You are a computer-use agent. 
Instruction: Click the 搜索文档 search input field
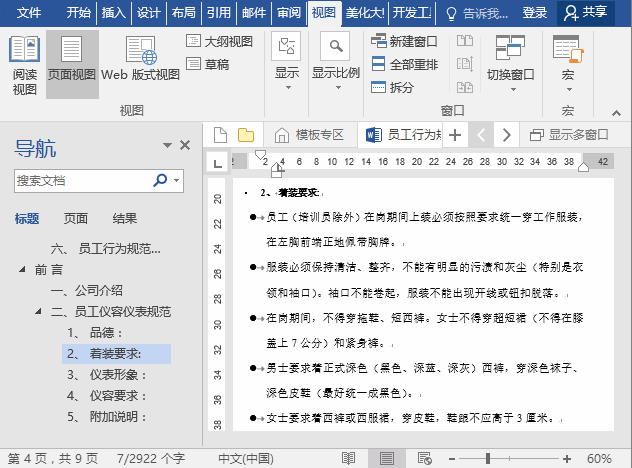82,180
